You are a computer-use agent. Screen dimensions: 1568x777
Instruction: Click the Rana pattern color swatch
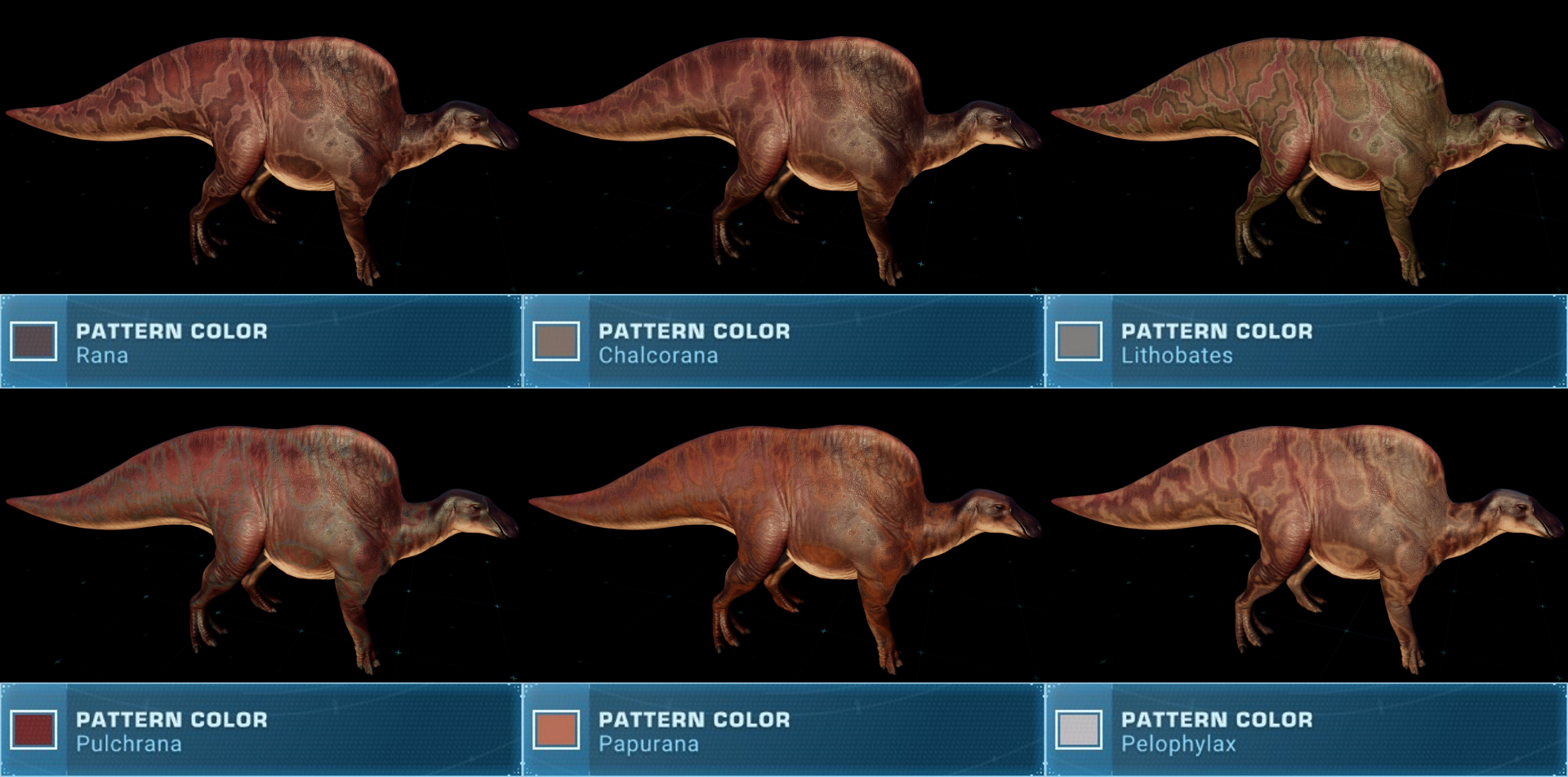pyautogui.click(x=33, y=342)
